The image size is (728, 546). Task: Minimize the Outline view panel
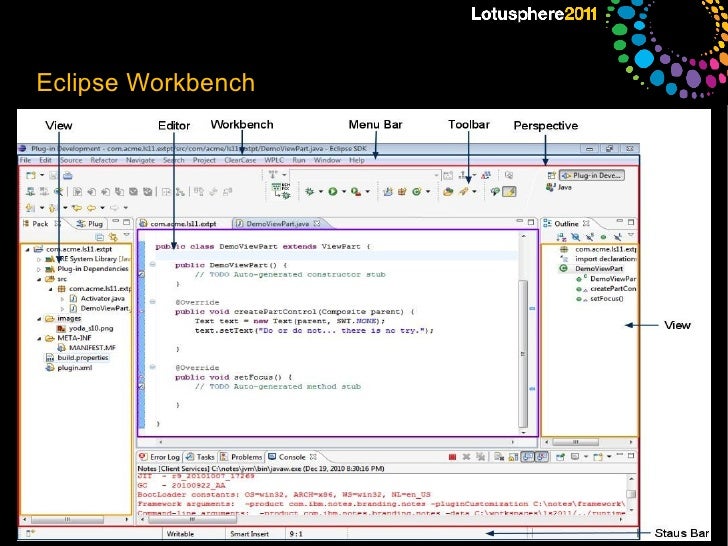point(619,221)
